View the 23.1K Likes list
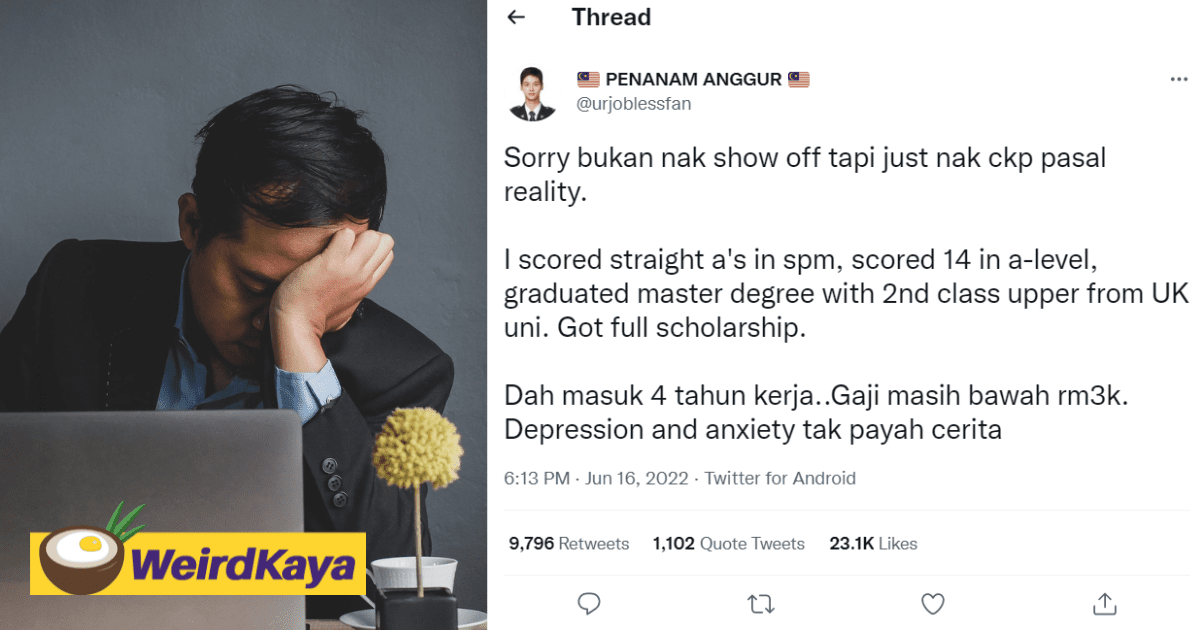 point(873,544)
